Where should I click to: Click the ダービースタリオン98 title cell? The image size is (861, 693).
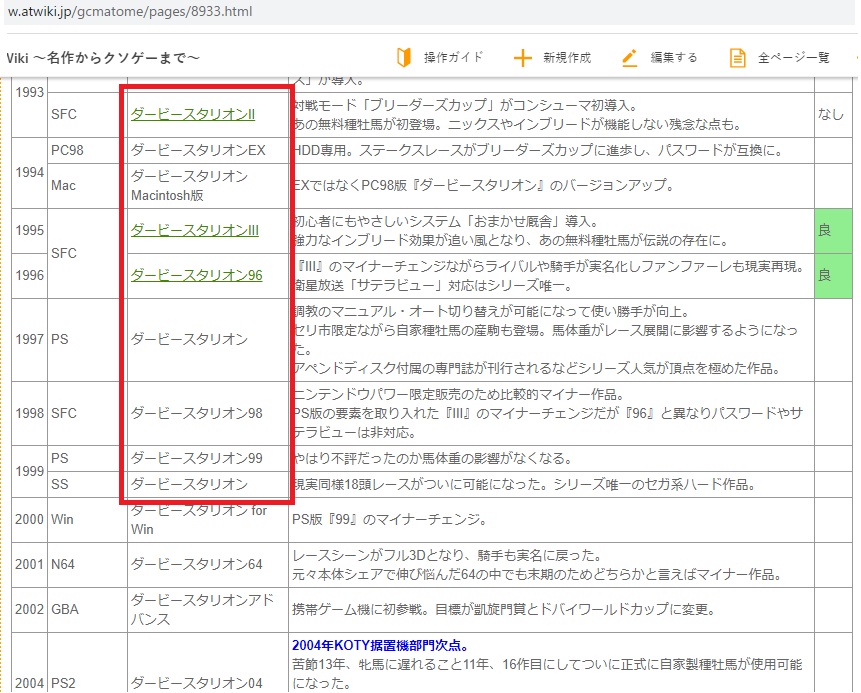[208, 413]
